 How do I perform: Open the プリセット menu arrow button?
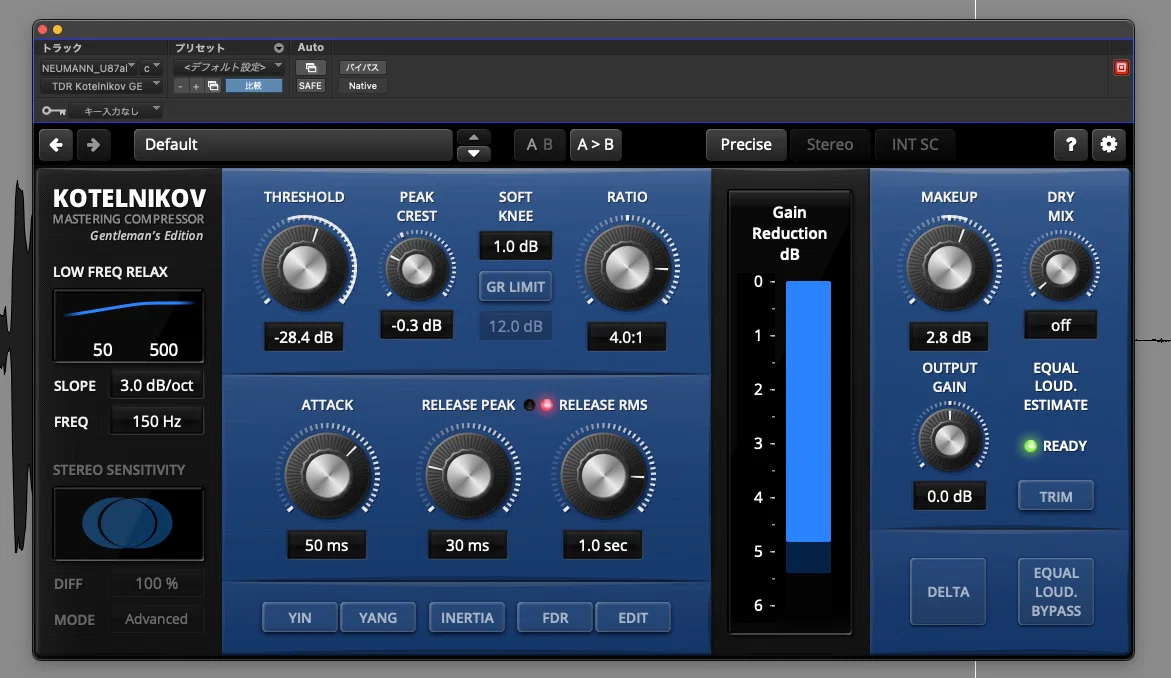pos(279,48)
